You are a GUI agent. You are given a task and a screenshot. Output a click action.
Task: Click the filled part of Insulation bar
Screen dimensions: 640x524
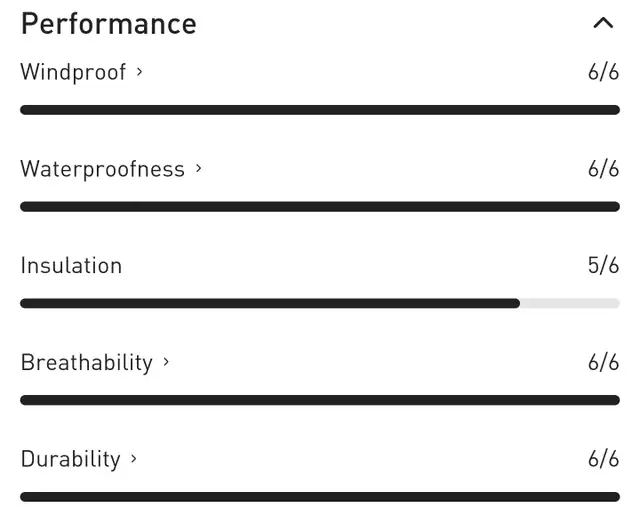click(270, 303)
